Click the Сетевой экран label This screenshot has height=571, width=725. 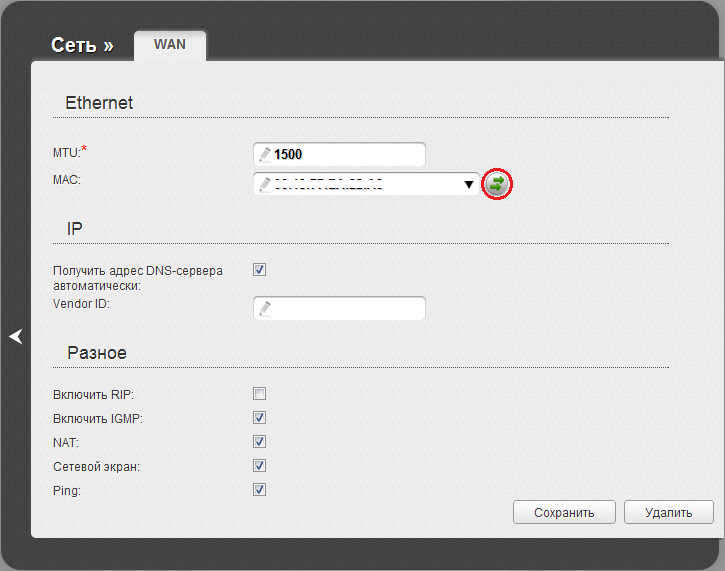click(x=96, y=467)
